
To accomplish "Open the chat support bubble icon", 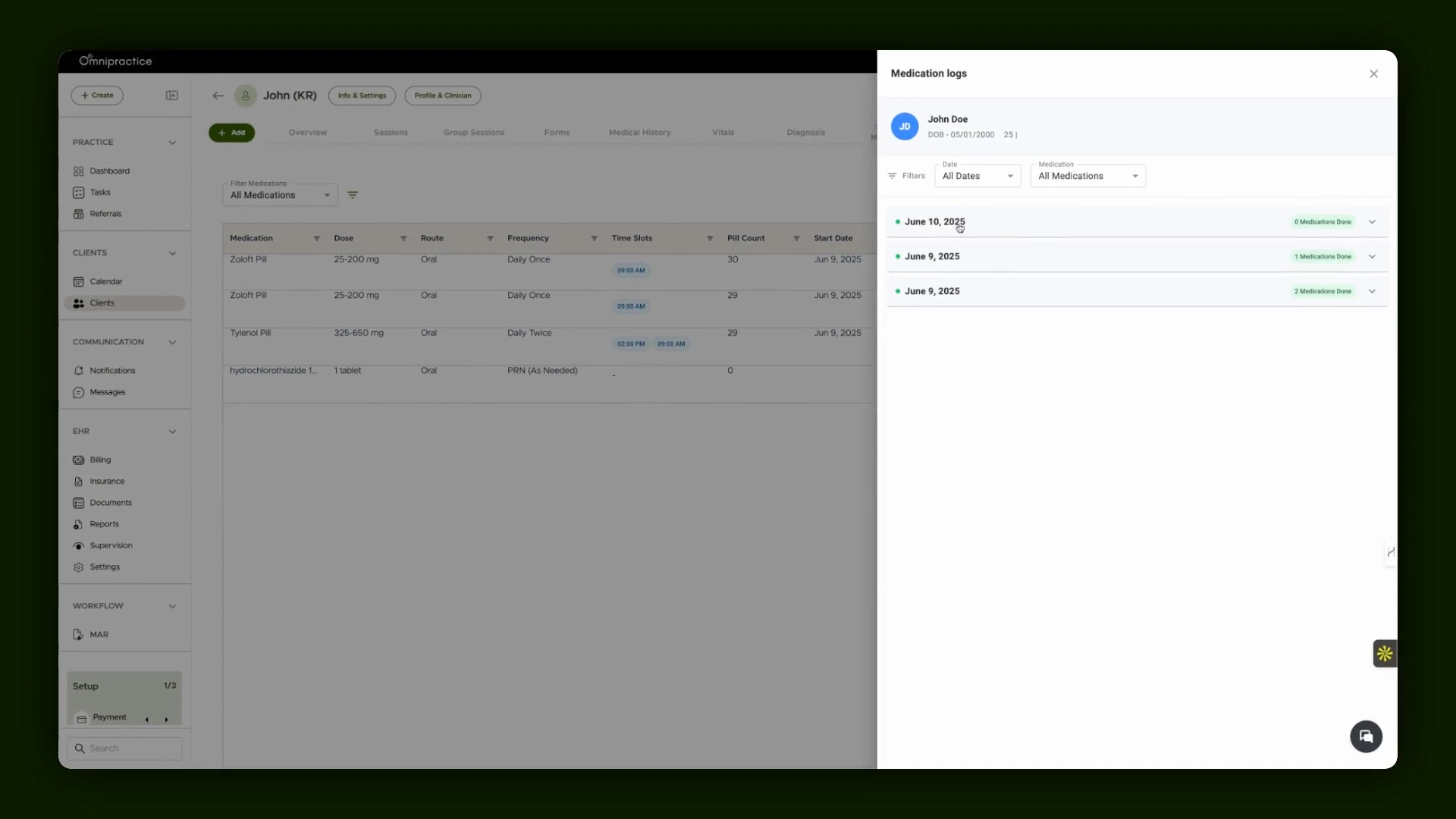I will pyautogui.click(x=1366, y=736).
